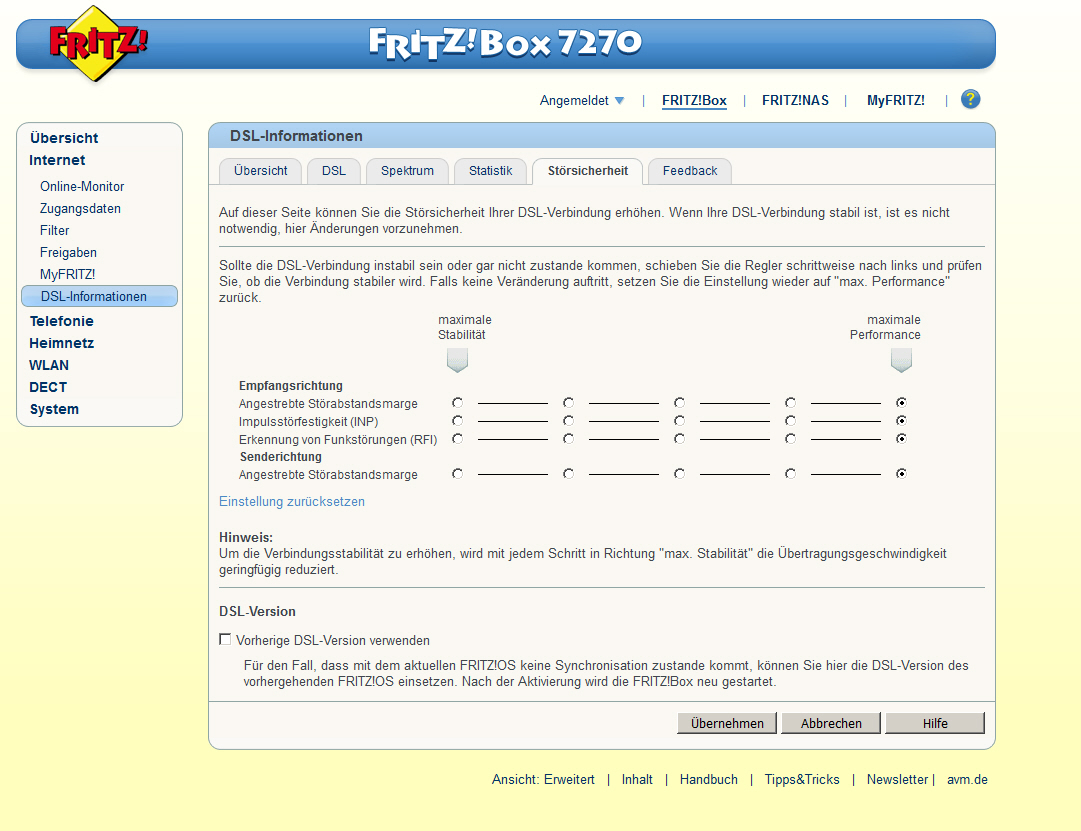Open Zugangsdaten in sidebar
The height and width of the screenshot is (831, 1081).
click(x=80, y=208)
